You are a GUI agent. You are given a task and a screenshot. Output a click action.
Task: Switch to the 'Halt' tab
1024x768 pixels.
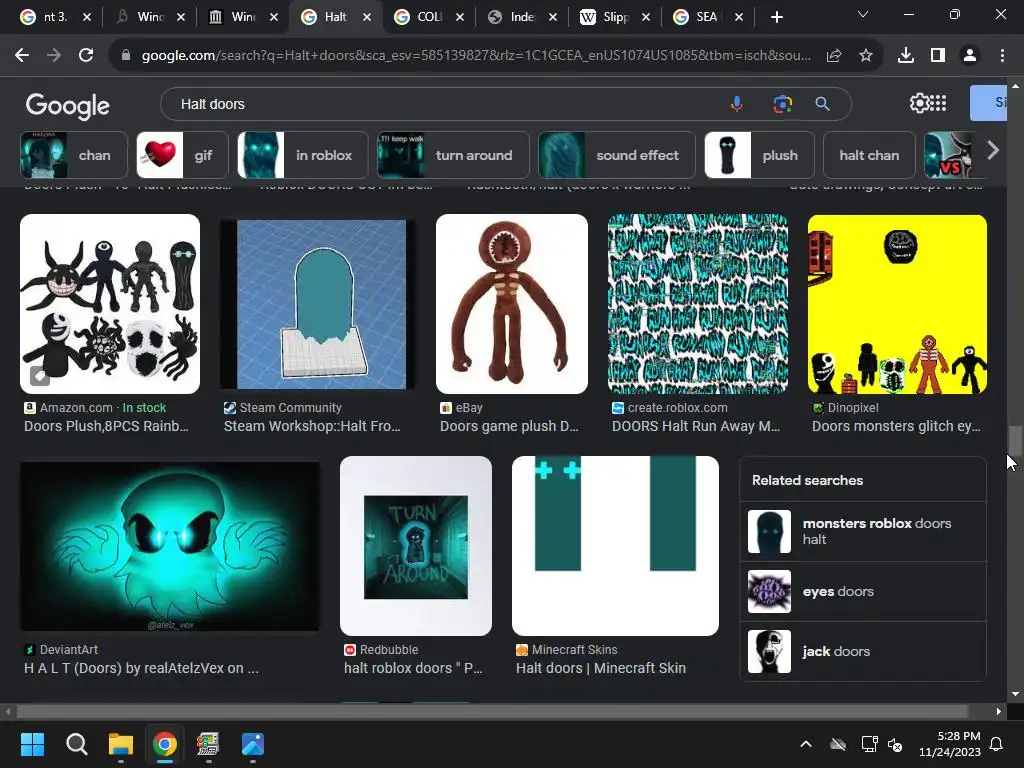(336, 17)
